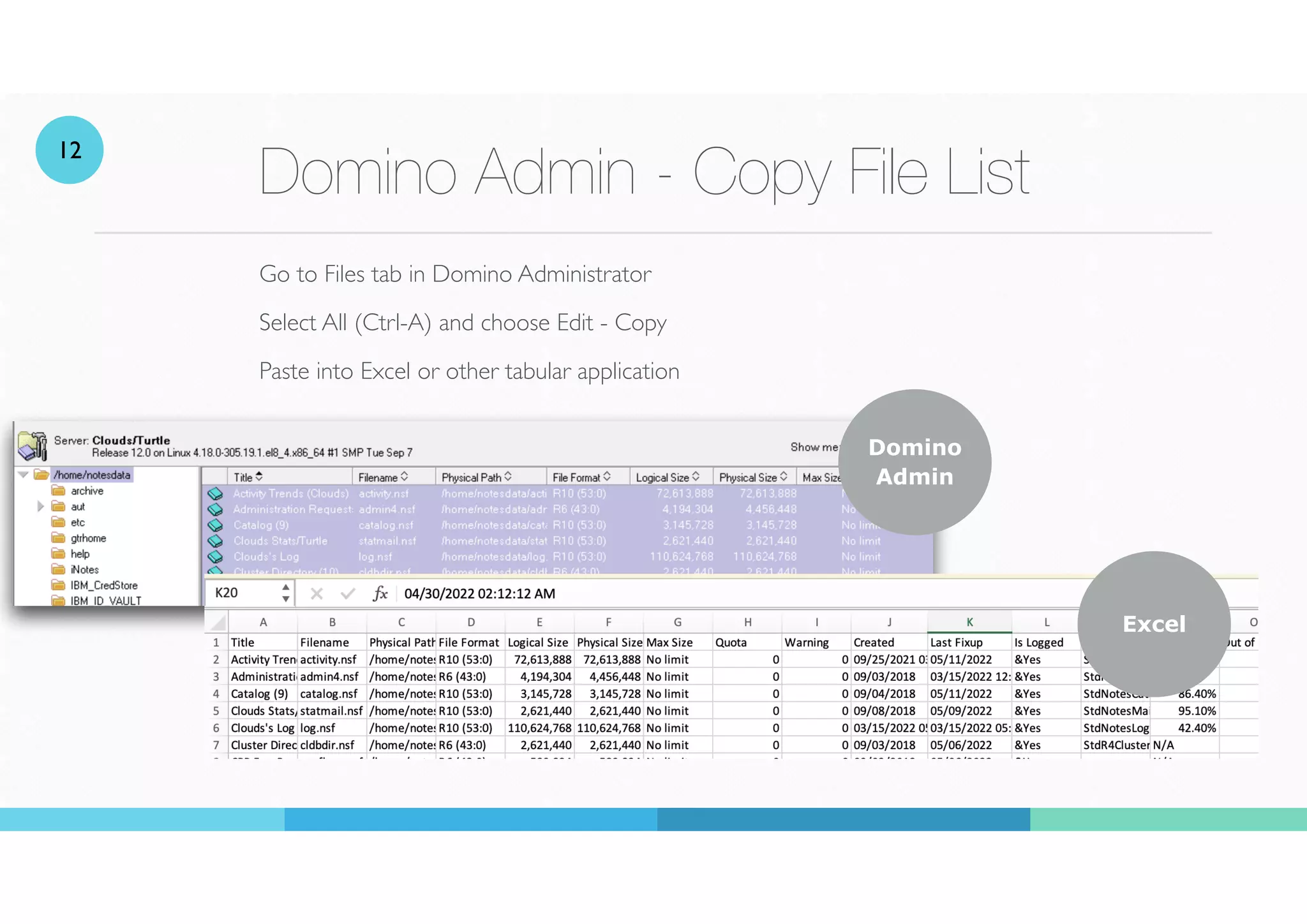
Task: Select the help folder icon
Action: (x=59, y=554)
